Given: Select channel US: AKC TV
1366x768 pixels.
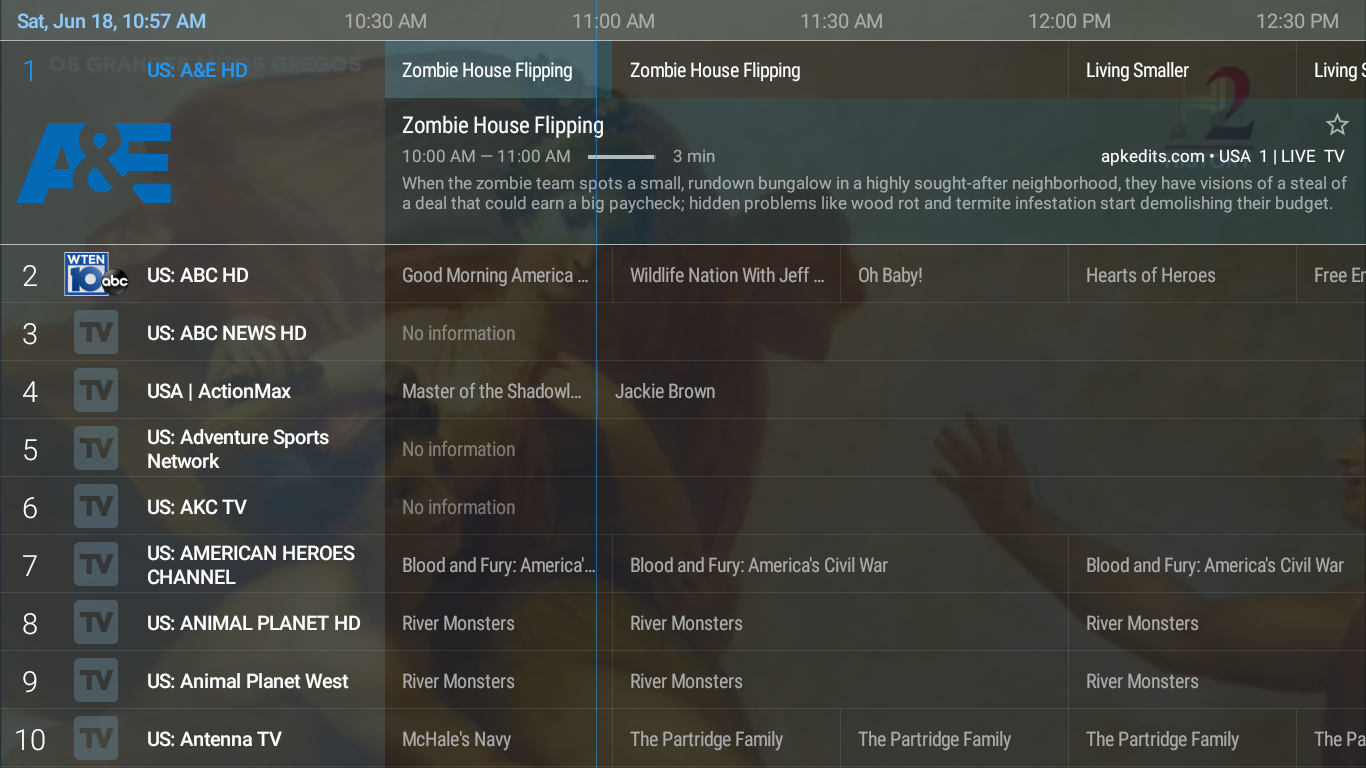Looking at the screenshot, I should point(197,507).
